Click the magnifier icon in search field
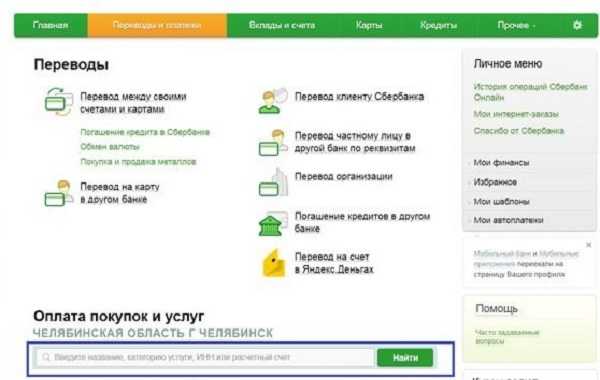 pos(46,357)
